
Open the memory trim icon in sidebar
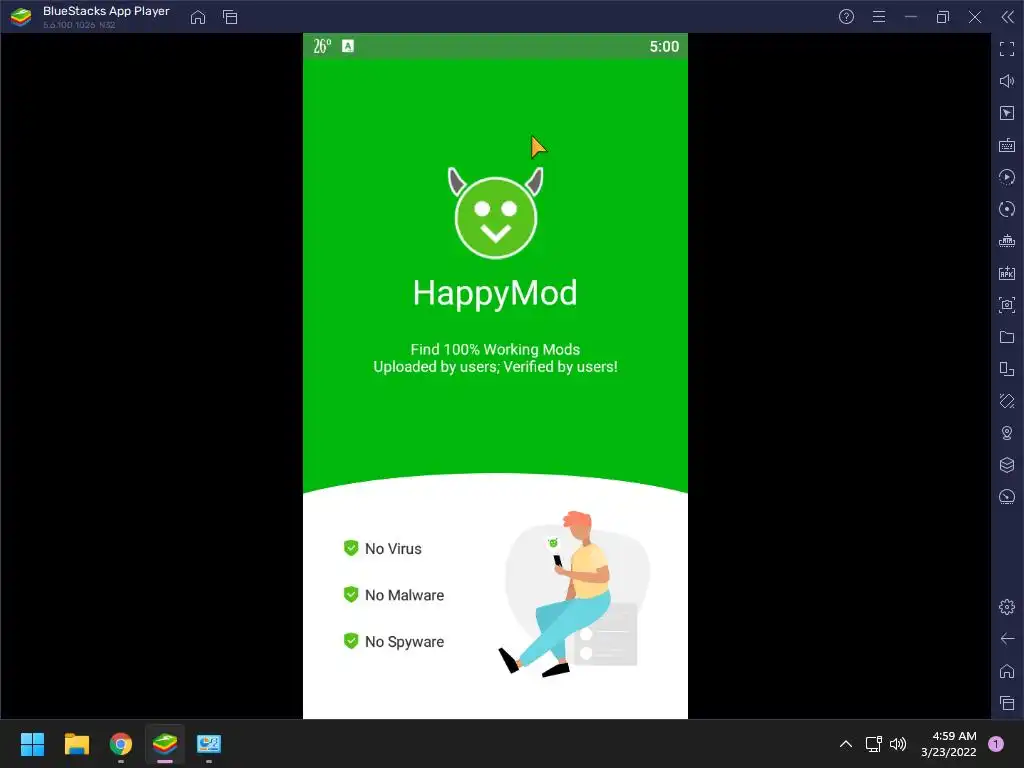tap(1007, 241)
